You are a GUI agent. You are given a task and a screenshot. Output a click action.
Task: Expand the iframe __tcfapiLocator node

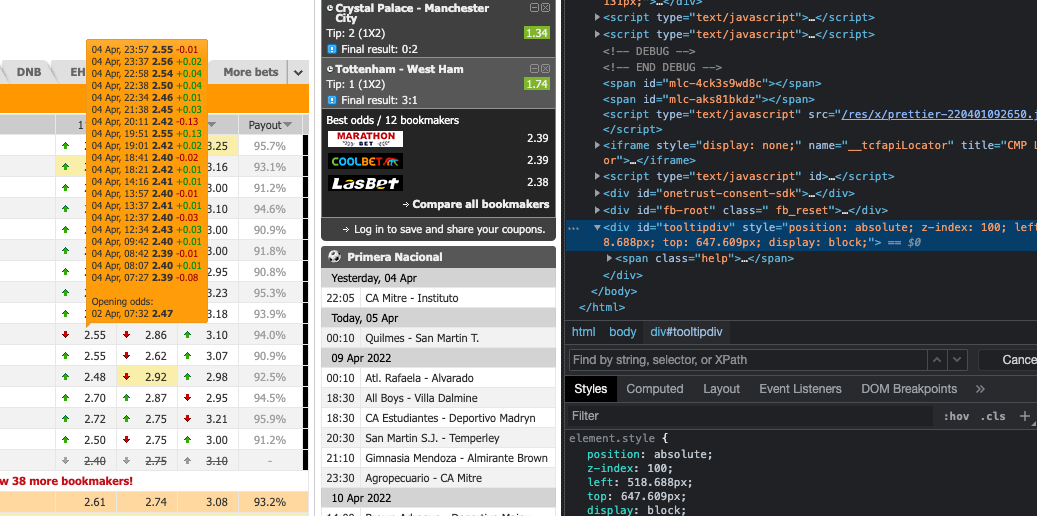pos(598,145)
